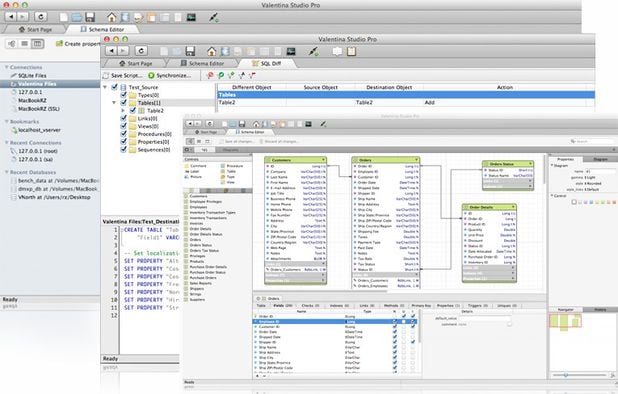This screenshot has width=618, height=394.
Task: Expand the Table2 tree node
Action: pos(123,111)
